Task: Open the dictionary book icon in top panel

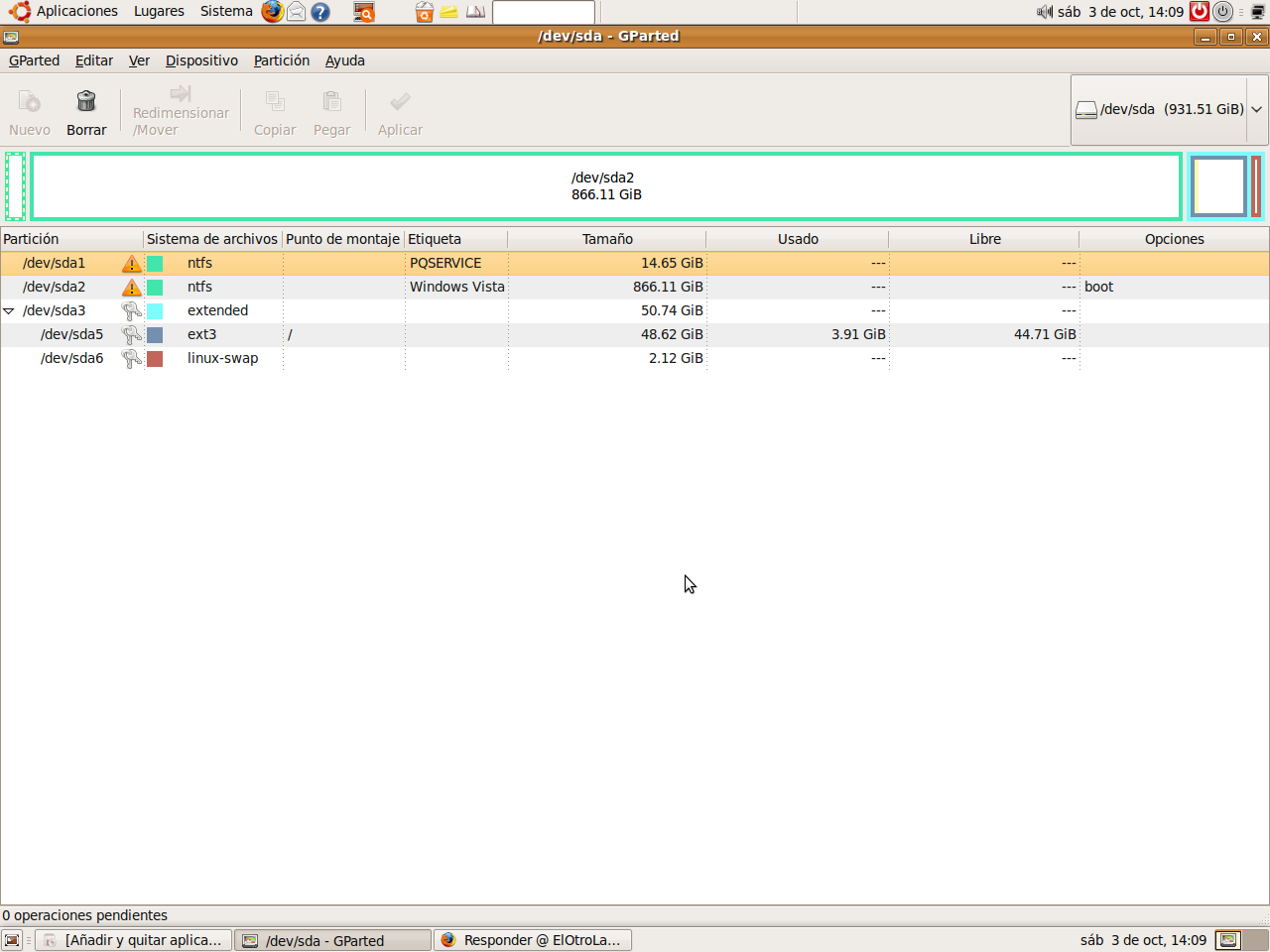Action: click(476, 12)
